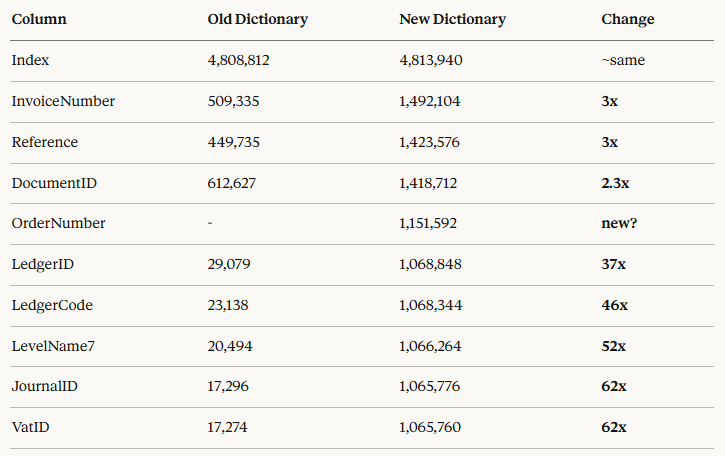Click the JournalID row label

(x=47, y=386)
